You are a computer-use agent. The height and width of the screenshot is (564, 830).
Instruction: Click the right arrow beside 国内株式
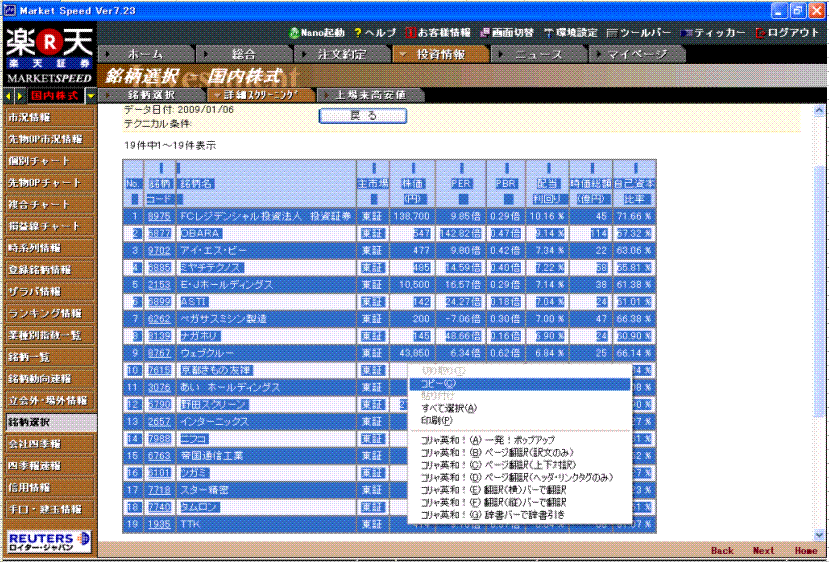[20, 96]
